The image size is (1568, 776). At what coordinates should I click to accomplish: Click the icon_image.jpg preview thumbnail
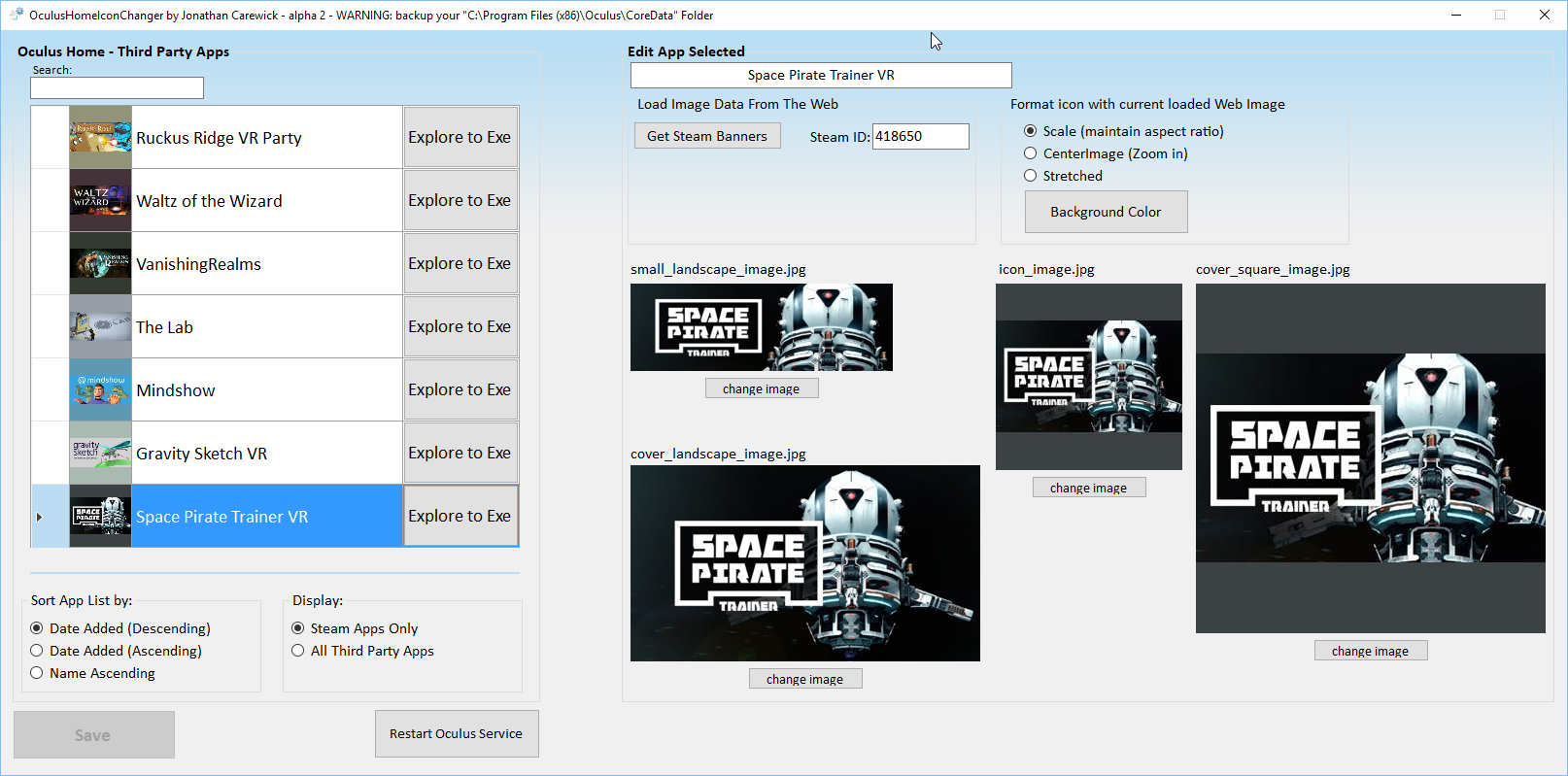click(x=1088, y=377)
